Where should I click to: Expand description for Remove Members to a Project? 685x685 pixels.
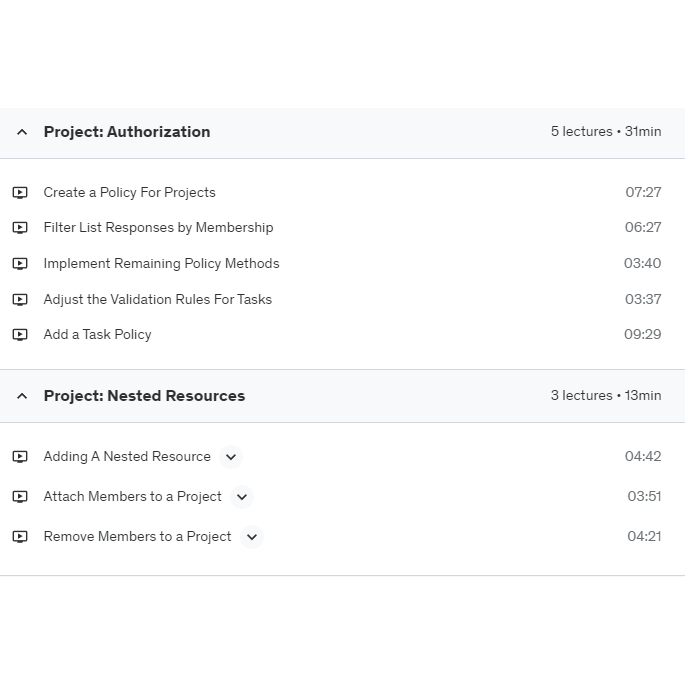252,537
